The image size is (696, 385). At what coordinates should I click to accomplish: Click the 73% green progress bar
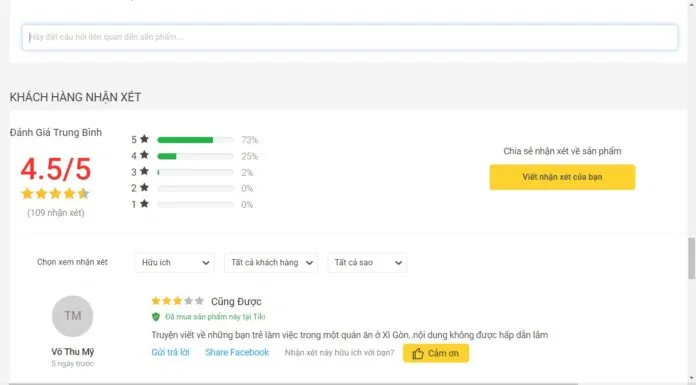(195, 140)
